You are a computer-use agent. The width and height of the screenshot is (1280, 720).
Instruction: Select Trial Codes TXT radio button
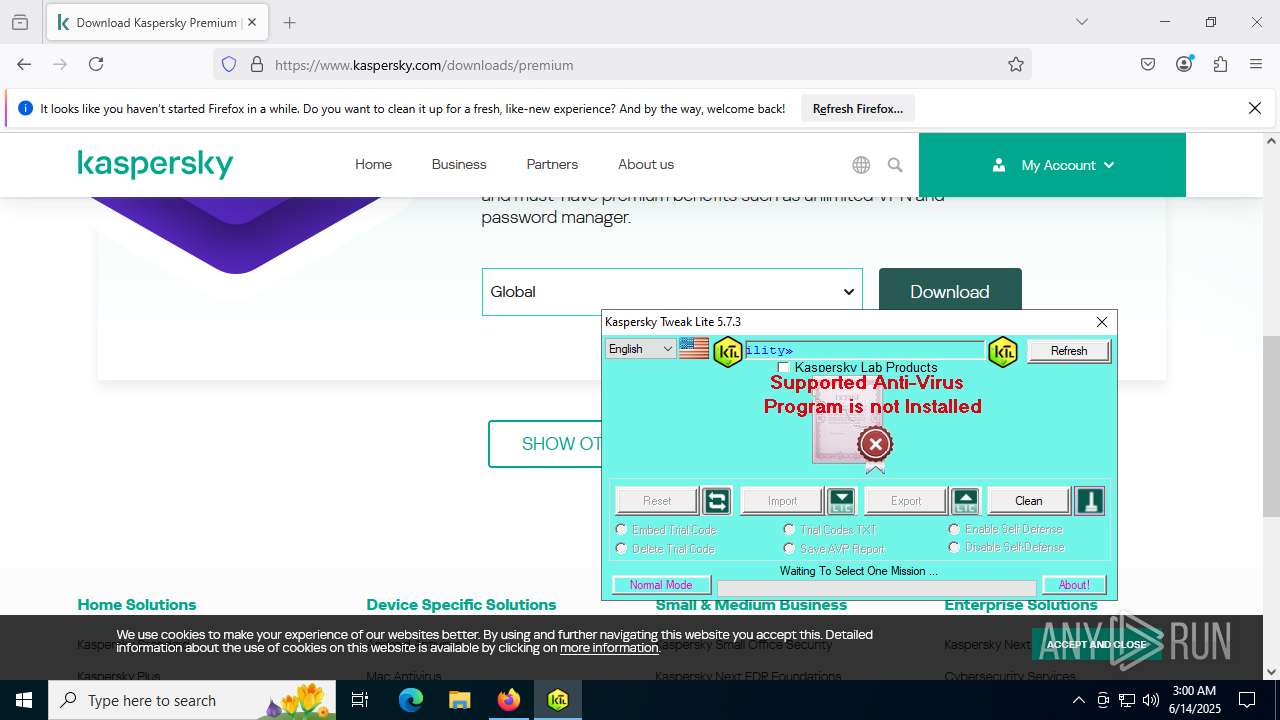click(x=789, y=529)
